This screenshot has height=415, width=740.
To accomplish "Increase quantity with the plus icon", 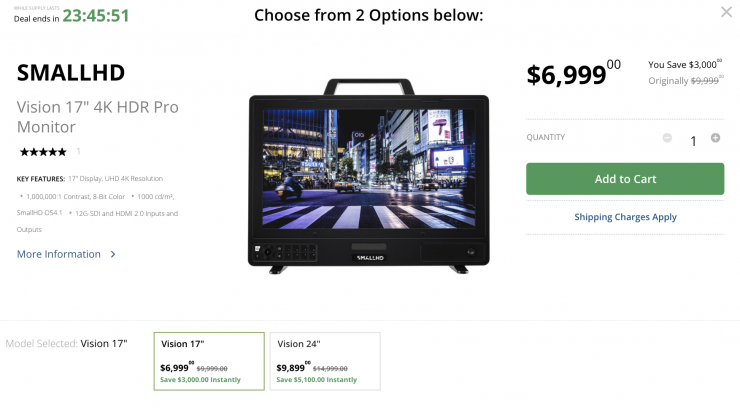I will click(x=715, y=138).
